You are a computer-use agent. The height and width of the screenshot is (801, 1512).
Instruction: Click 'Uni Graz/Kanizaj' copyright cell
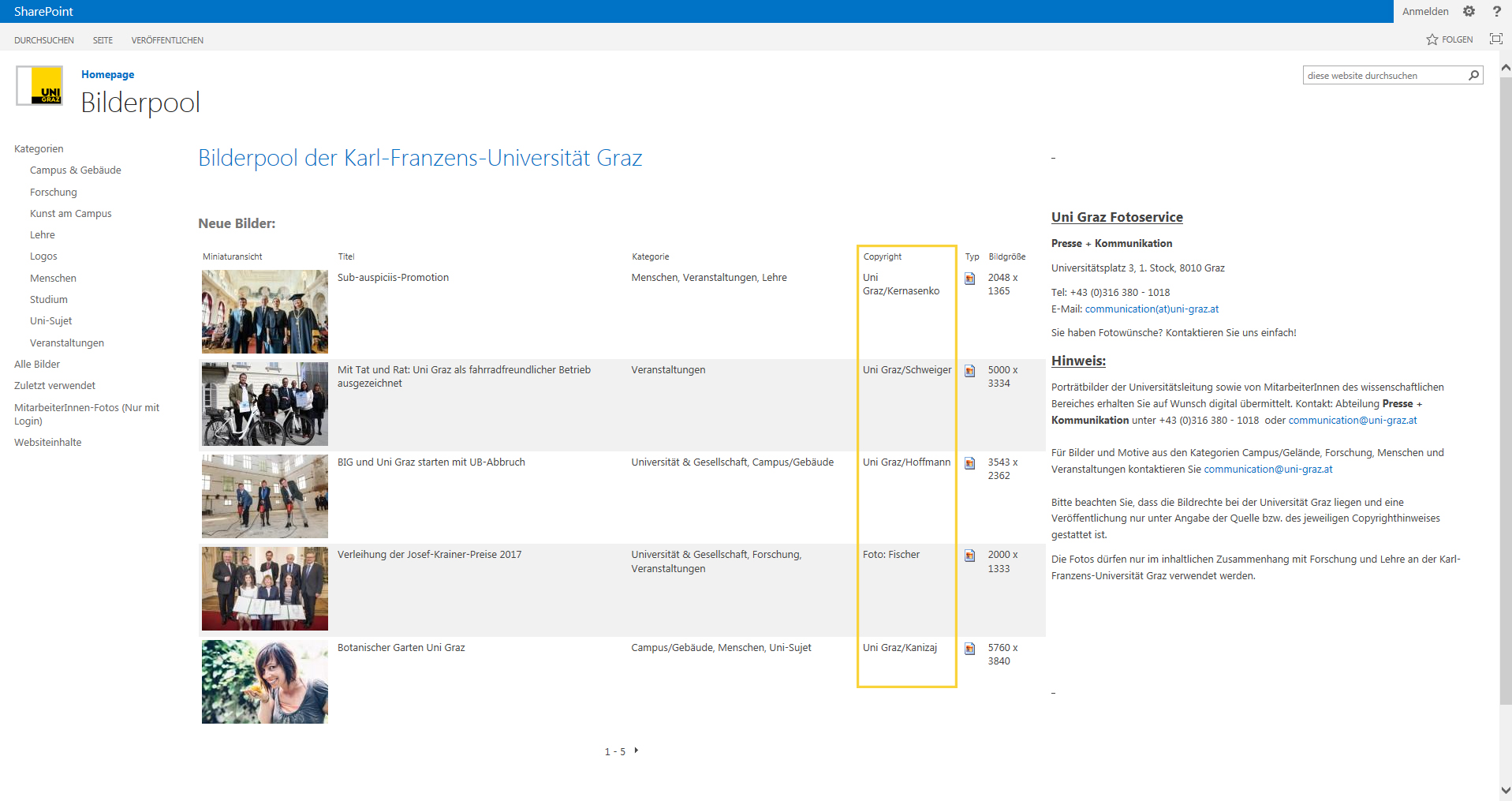pos(899,648)
